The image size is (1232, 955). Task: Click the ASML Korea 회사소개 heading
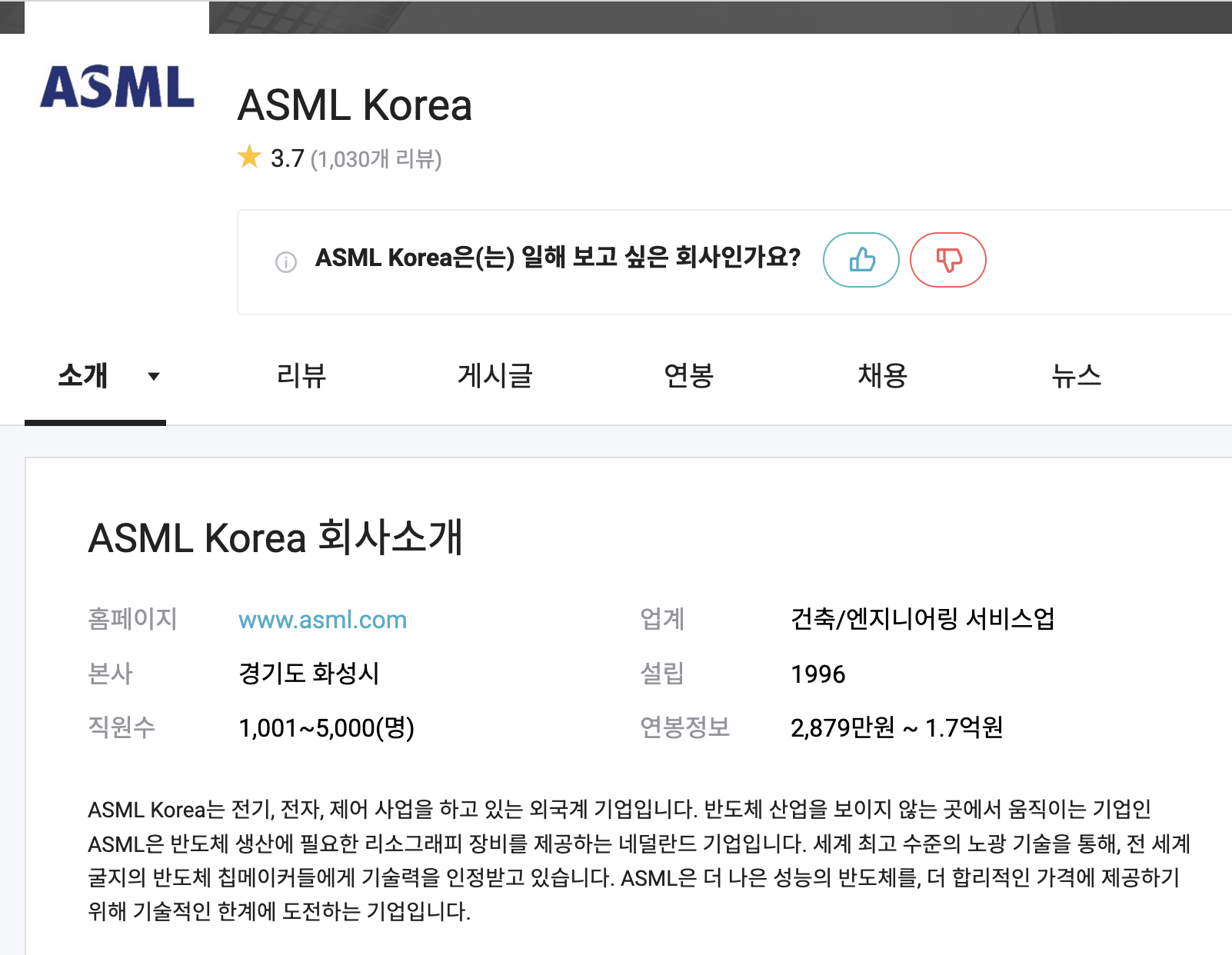pos(275,537)
